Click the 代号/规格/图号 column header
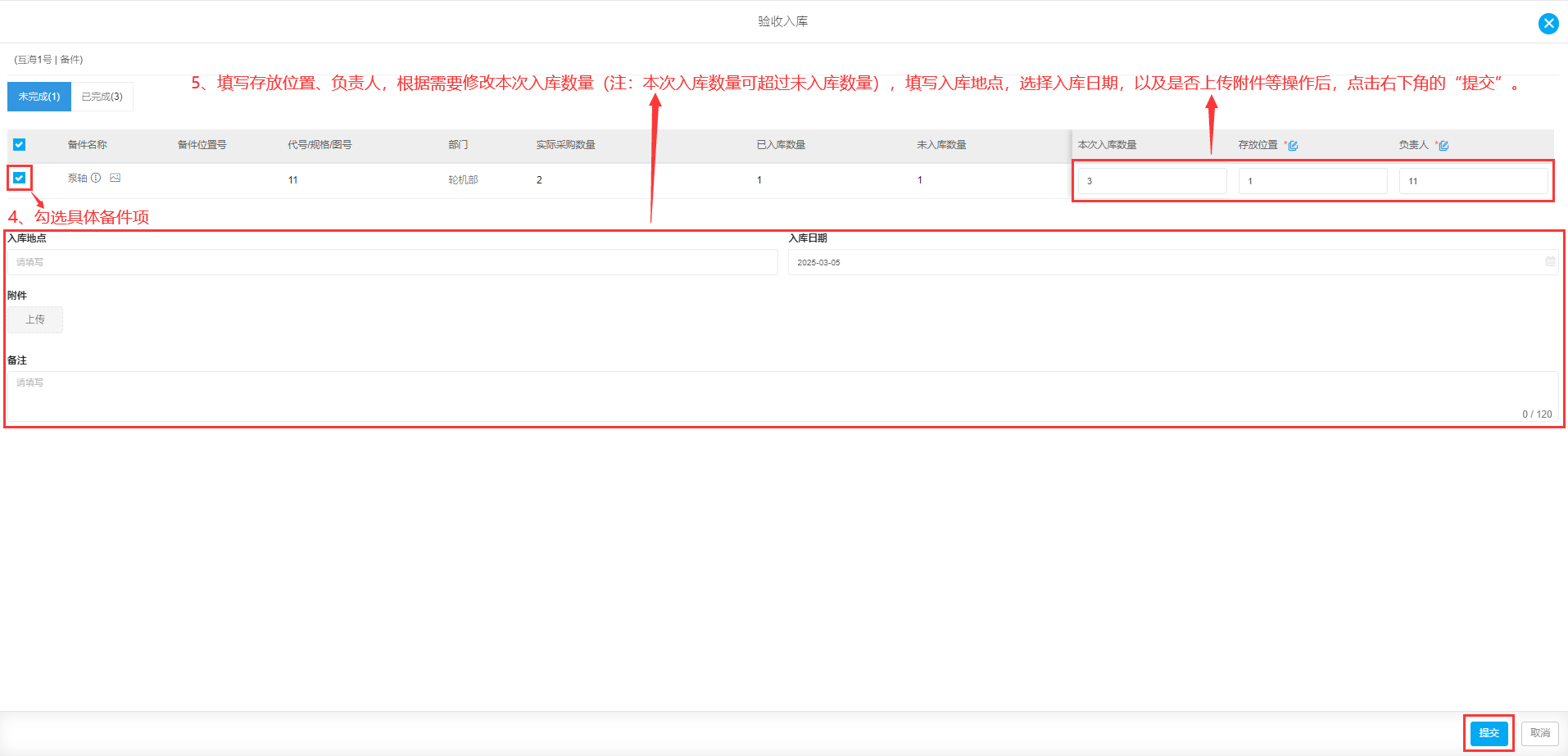This screenshot has width=1568, height=756. pos(319,145)
